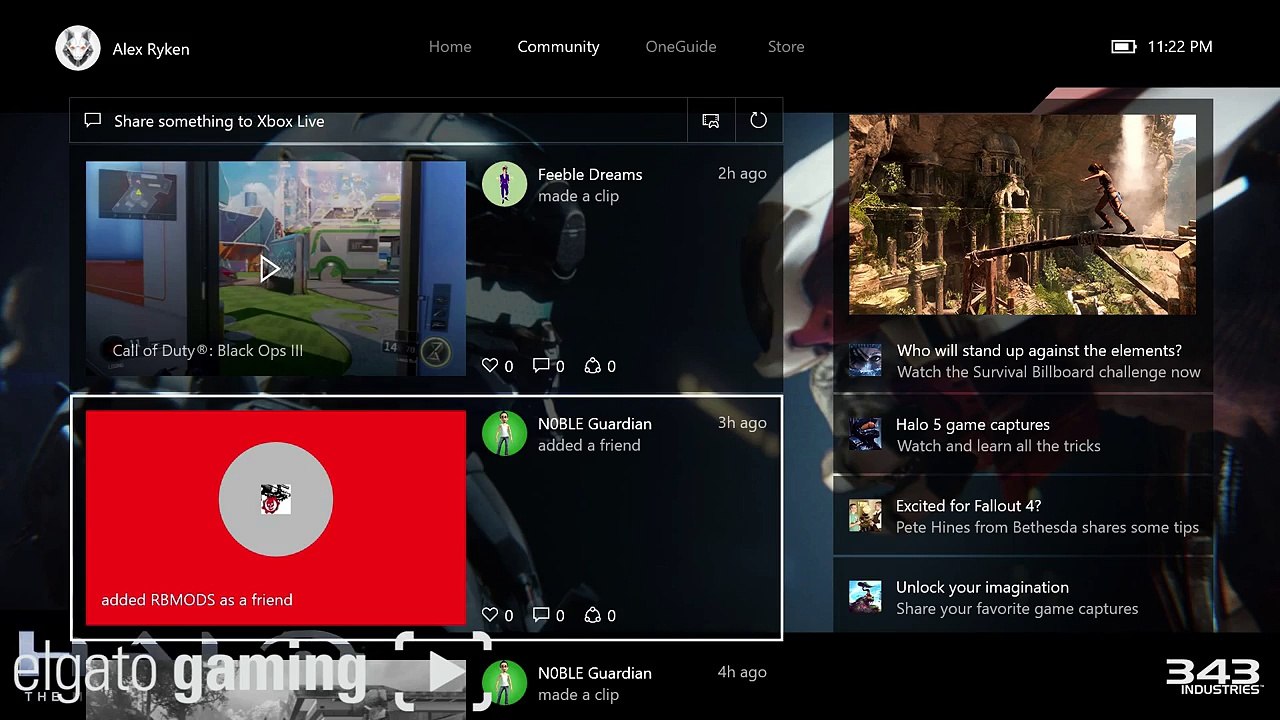Open the share game capture icon
The image size is (1280, 720).
click(711, 121)
